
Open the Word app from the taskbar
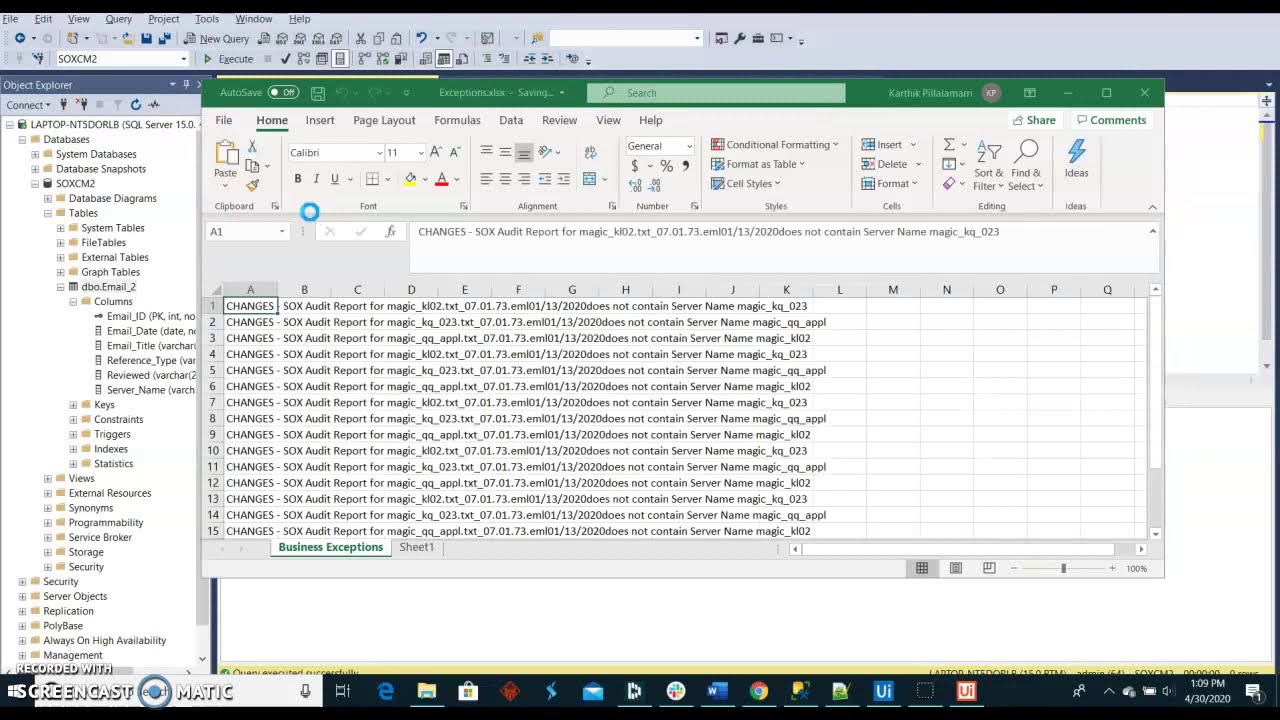click(x=717, y=691)
